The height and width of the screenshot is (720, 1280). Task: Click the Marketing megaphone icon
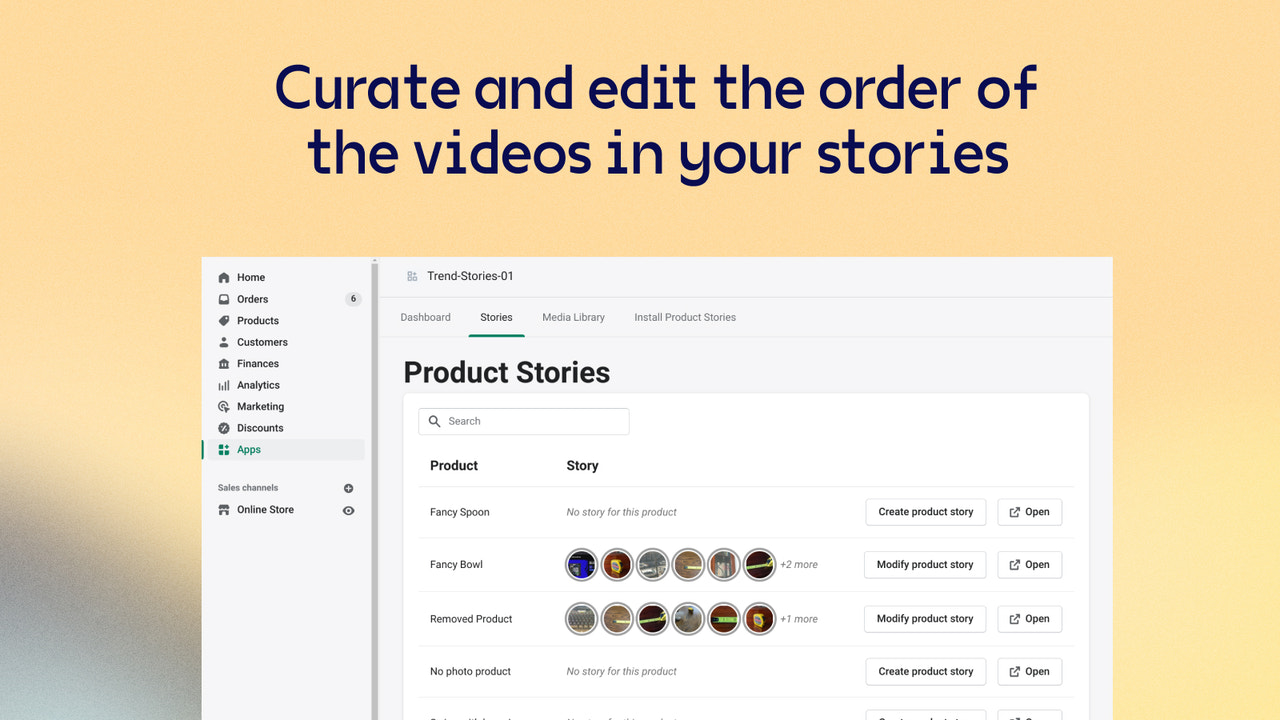pos(225,406)
